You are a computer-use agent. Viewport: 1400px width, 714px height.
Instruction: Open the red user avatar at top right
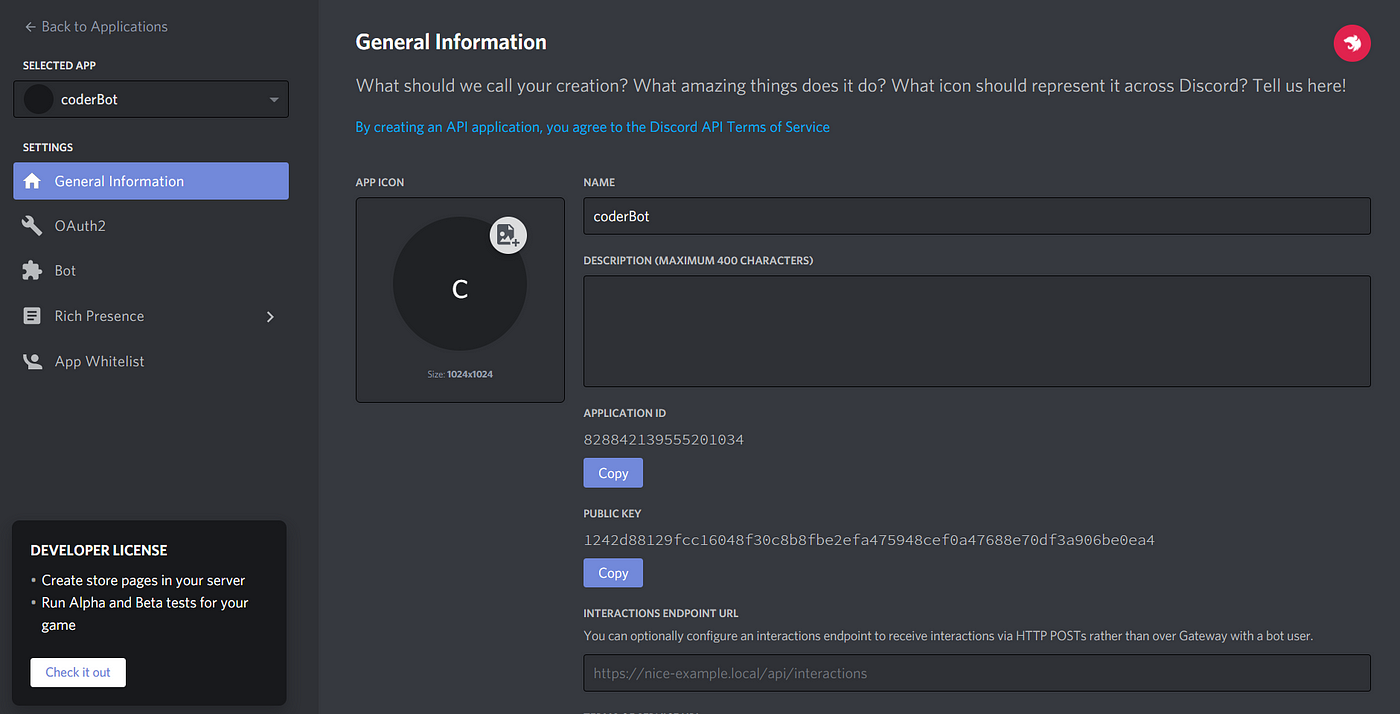point(1352,43)
